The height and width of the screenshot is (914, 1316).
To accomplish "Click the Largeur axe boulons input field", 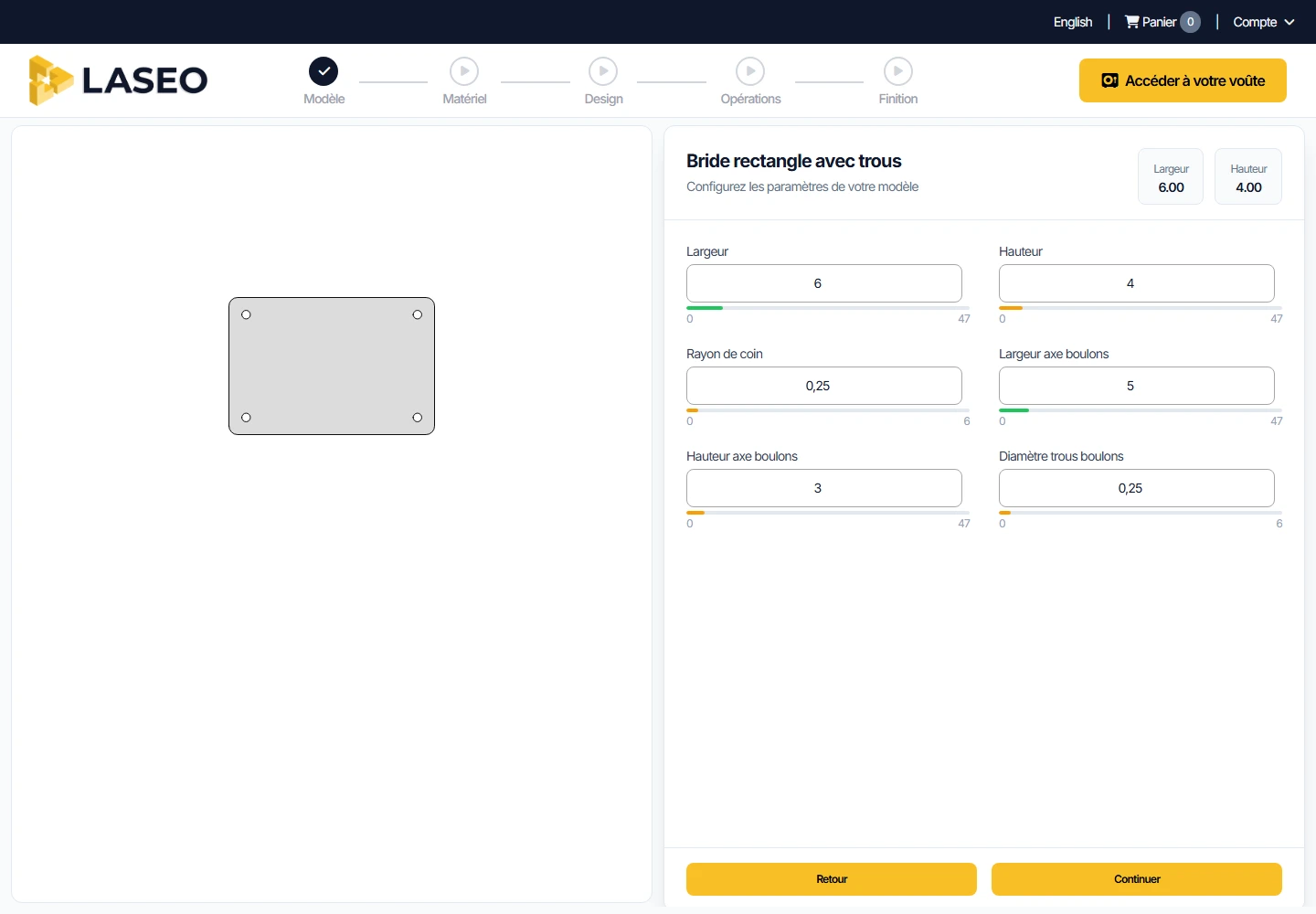I will 1137,386.
